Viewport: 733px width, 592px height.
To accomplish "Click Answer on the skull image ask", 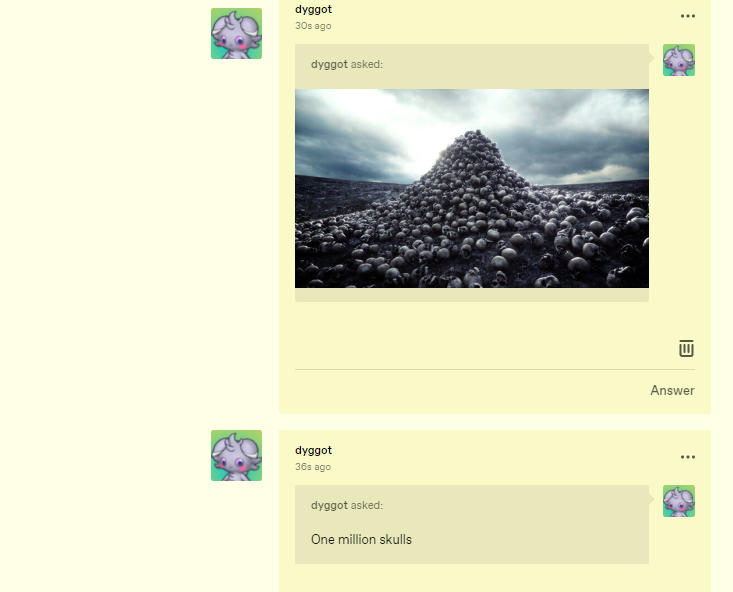I will [x=672, y=390].
